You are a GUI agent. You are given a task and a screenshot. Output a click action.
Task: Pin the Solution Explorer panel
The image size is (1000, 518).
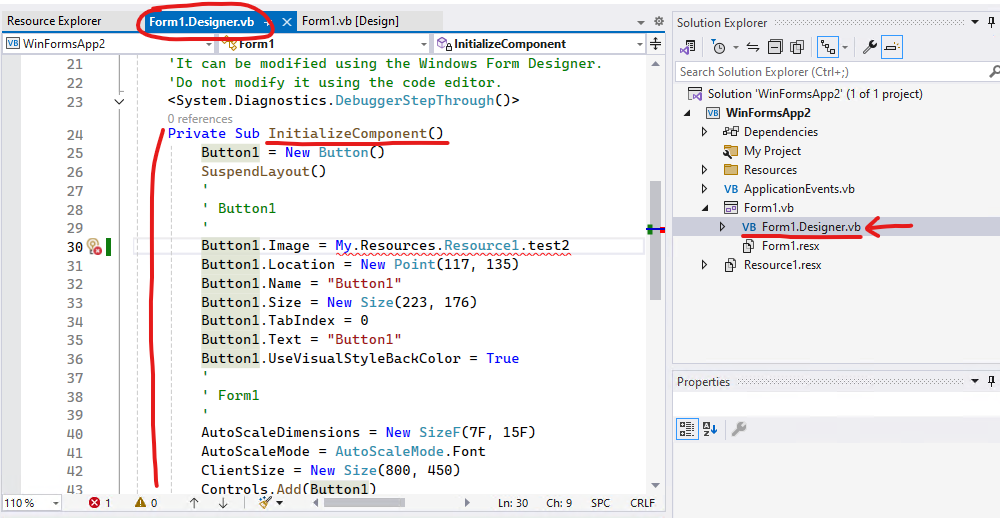tap(992, 22)
